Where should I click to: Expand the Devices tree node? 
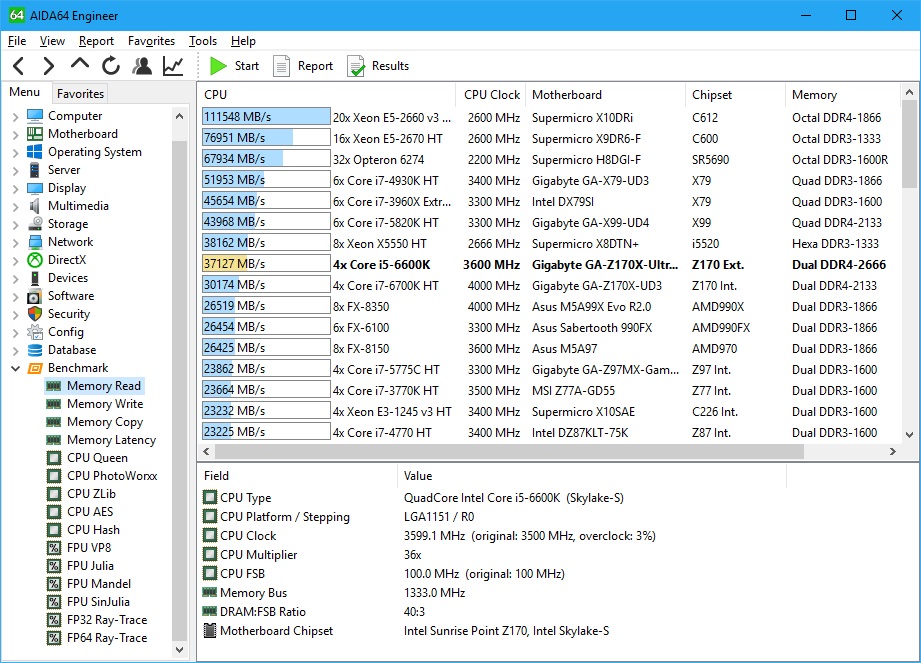(16, 278)
